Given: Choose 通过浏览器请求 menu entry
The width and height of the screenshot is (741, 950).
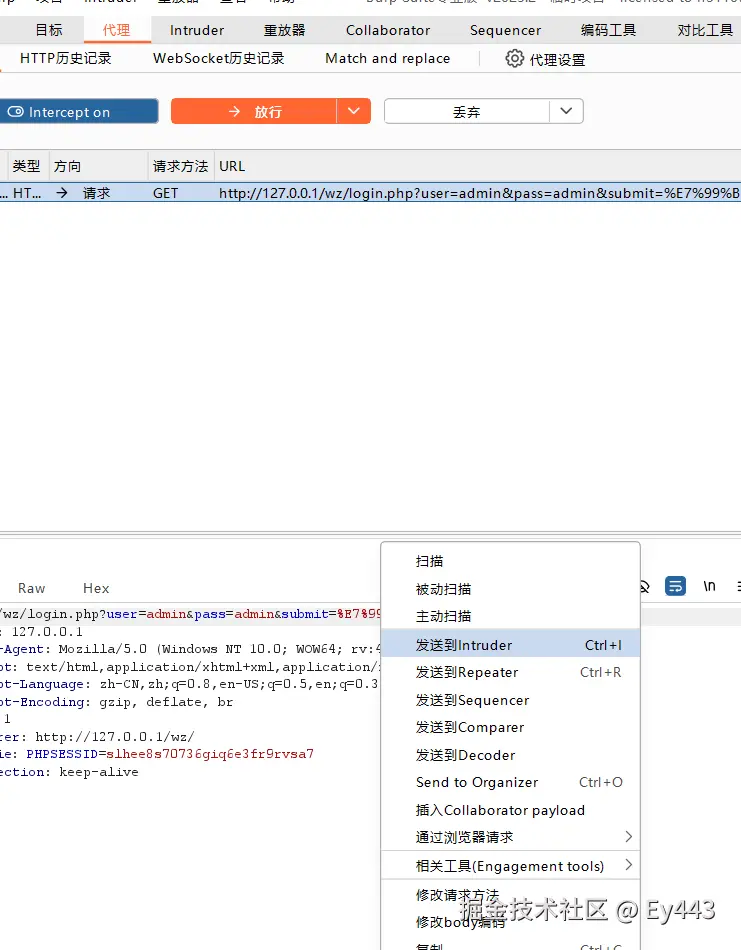Looking at the screenshot, I should point(510,837).
